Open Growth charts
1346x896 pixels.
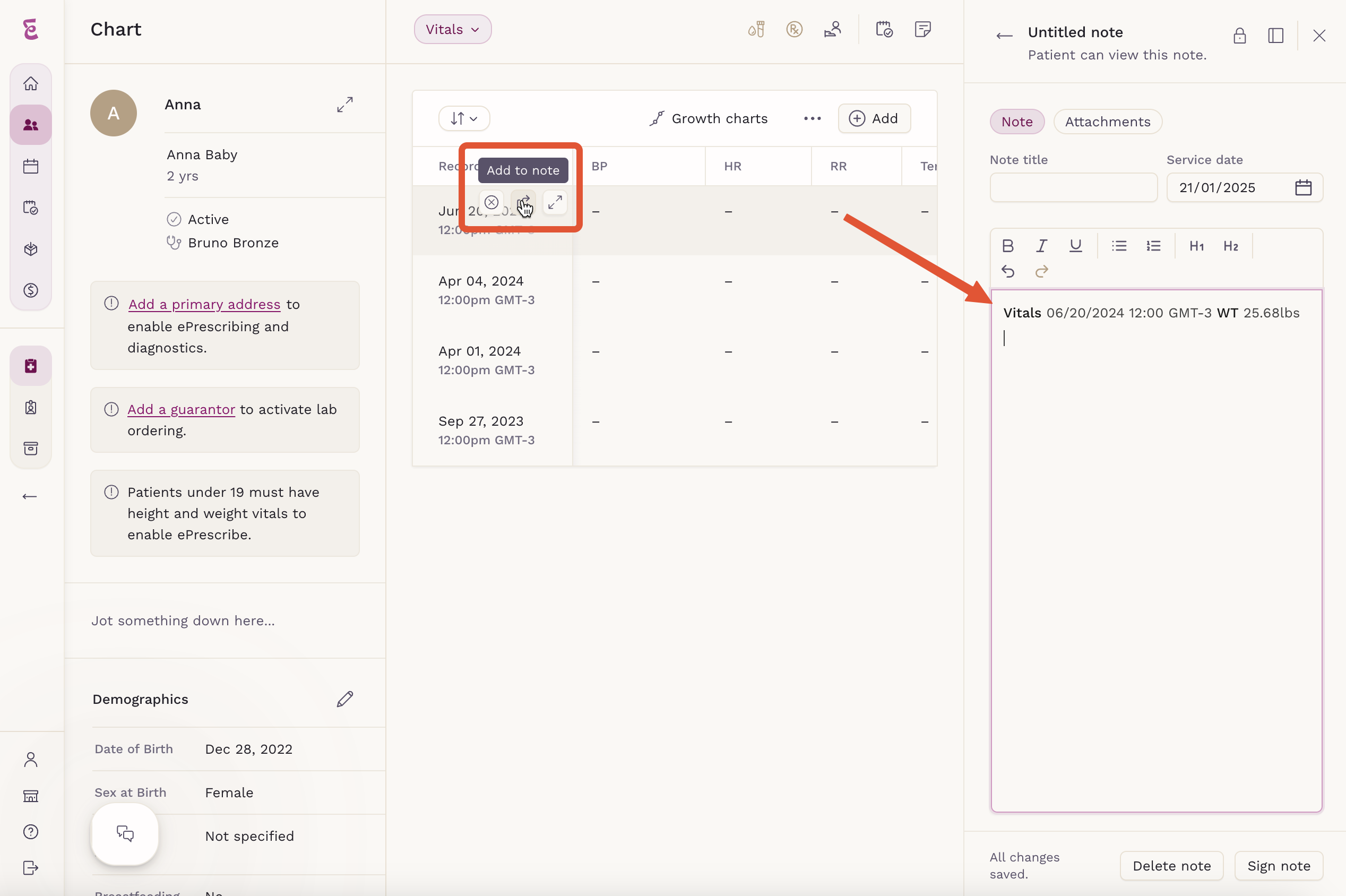tap(709, 118)
